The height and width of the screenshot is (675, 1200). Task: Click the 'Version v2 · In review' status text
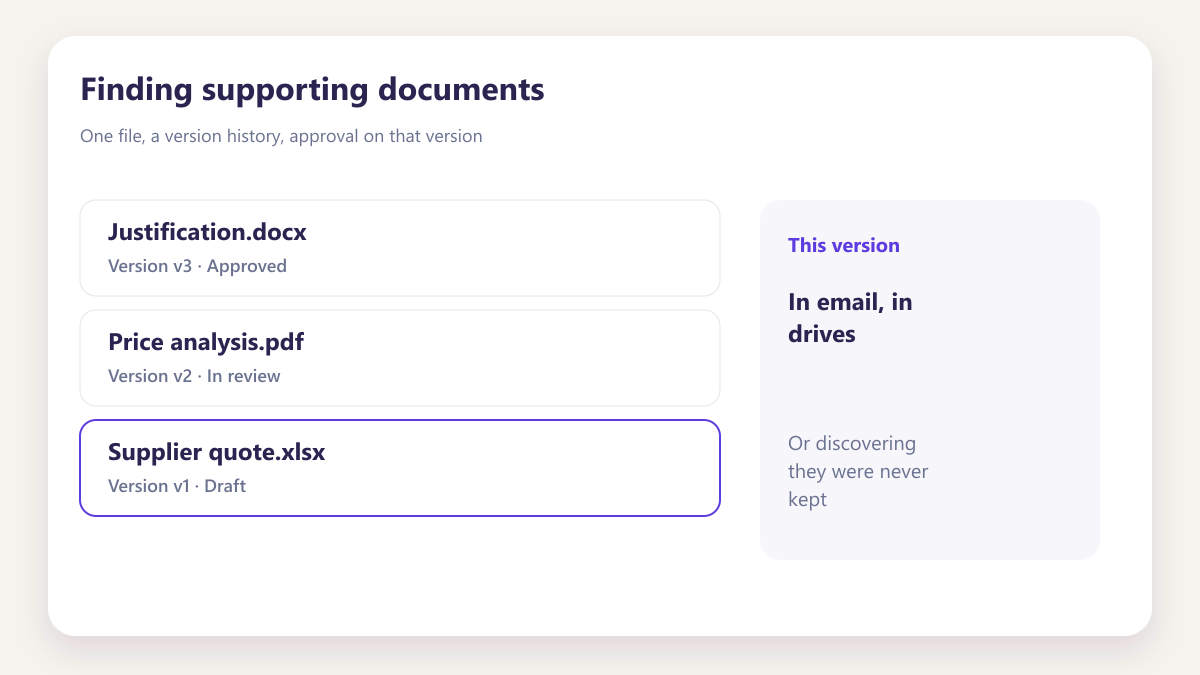click(194, 376)
